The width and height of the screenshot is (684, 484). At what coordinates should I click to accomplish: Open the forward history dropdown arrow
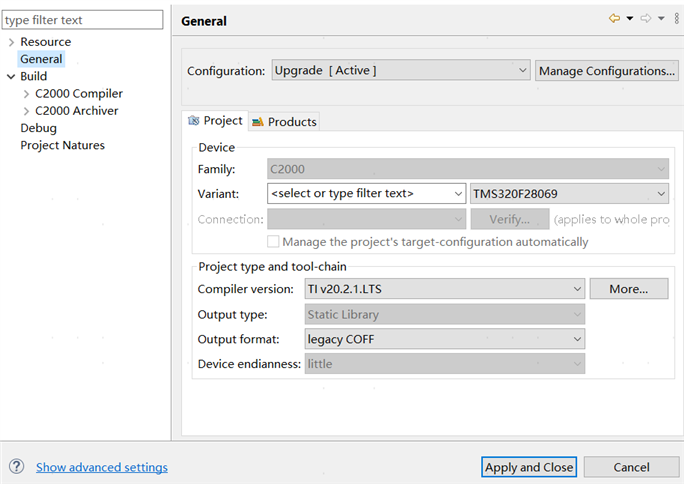[661, 19]
